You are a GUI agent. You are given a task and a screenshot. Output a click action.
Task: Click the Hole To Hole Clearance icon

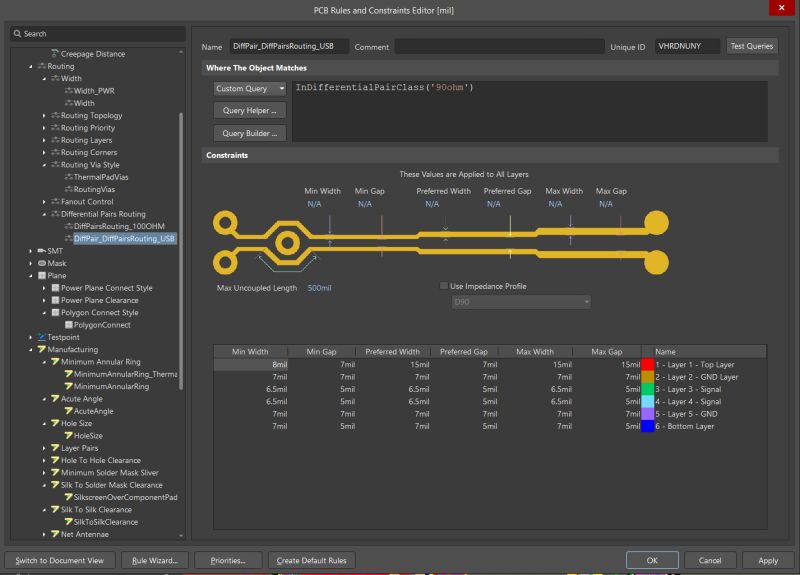pyautogui.click(x=55, y=460)
